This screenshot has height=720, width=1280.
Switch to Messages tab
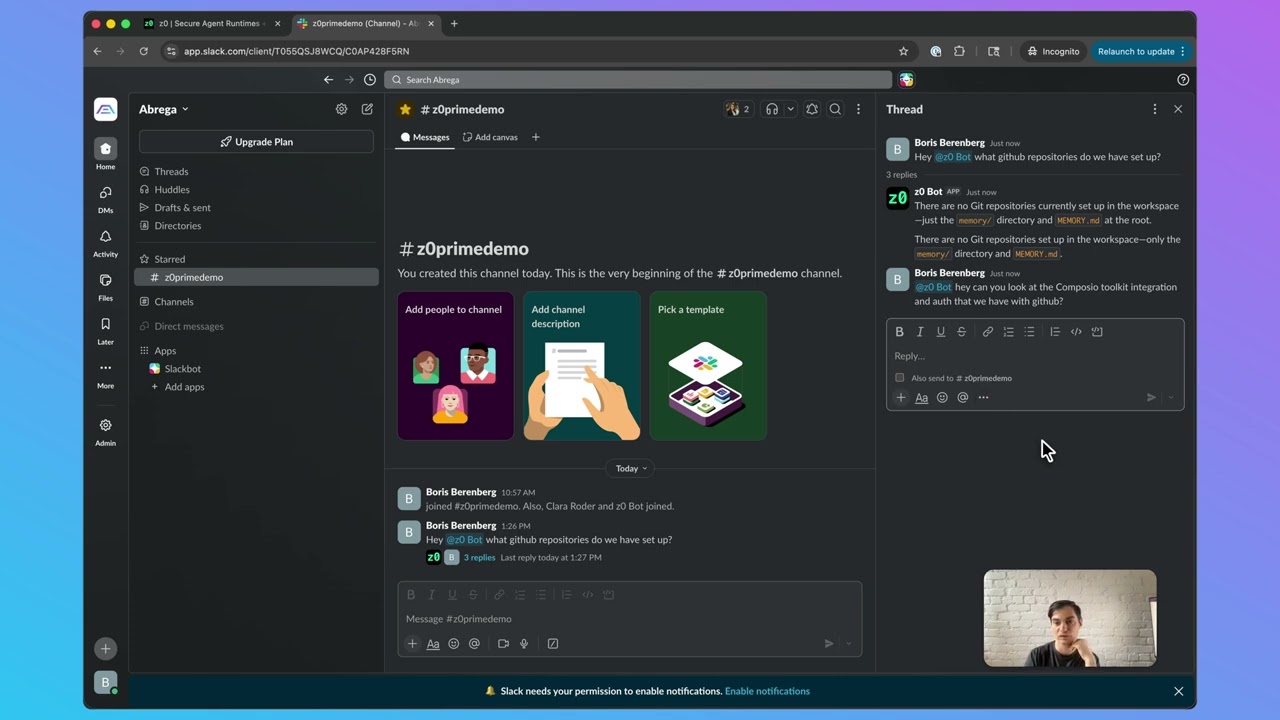tap(425, 137)
